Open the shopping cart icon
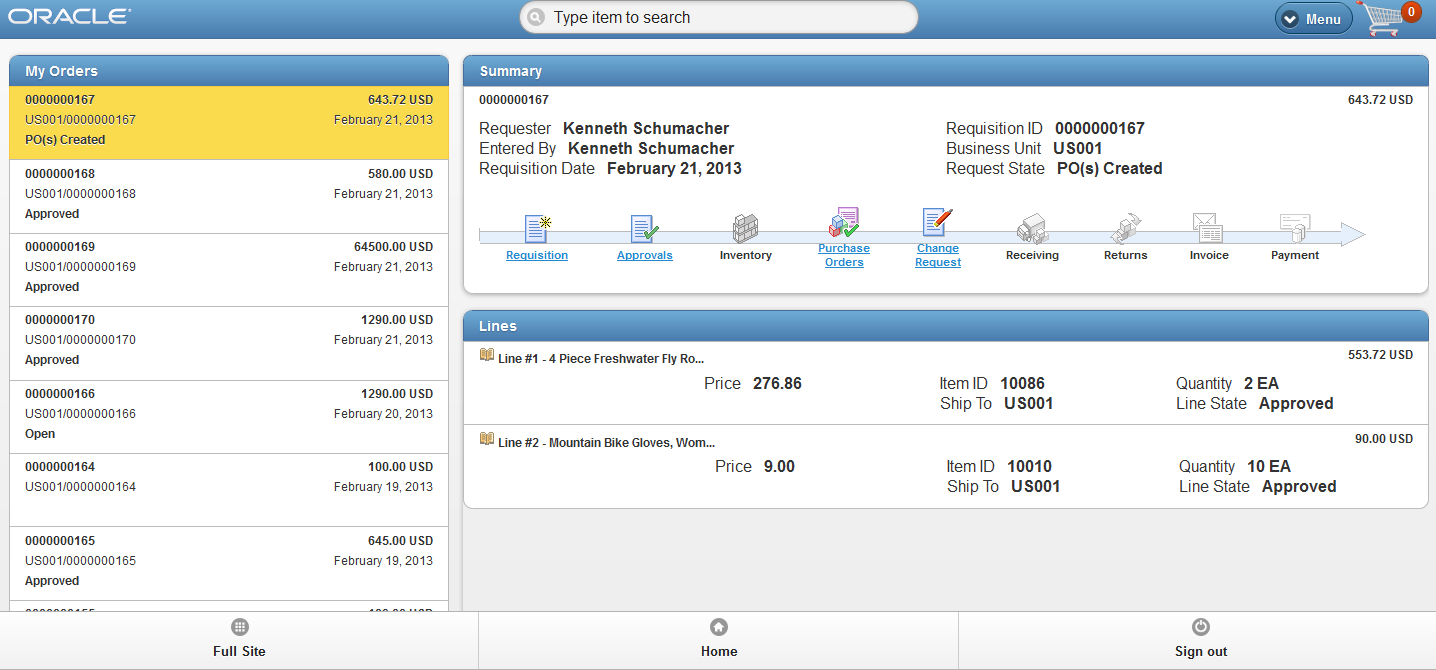This screenshot has width=1436, height=670. (1384, 20)
